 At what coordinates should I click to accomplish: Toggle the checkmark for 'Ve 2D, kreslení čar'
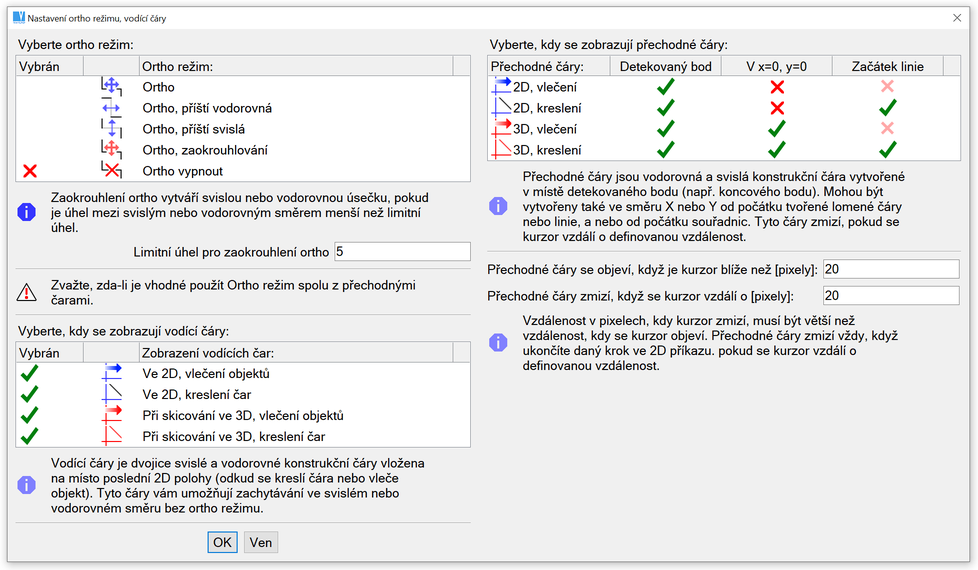(30, 394)
